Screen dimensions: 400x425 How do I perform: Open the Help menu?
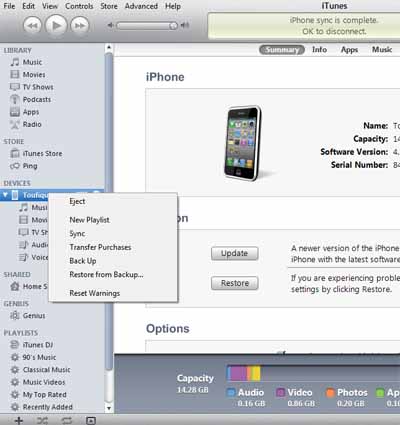click(173, 6)
